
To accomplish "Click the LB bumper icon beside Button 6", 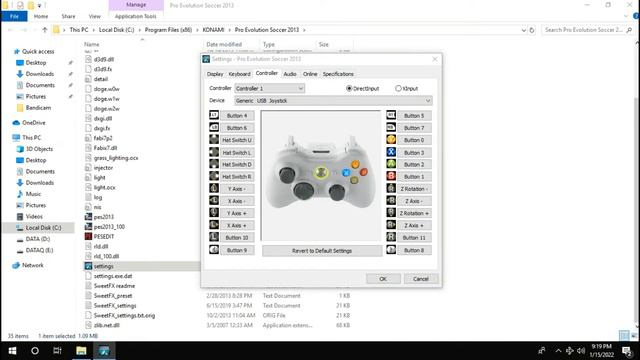I will click(x=214, y=128).
